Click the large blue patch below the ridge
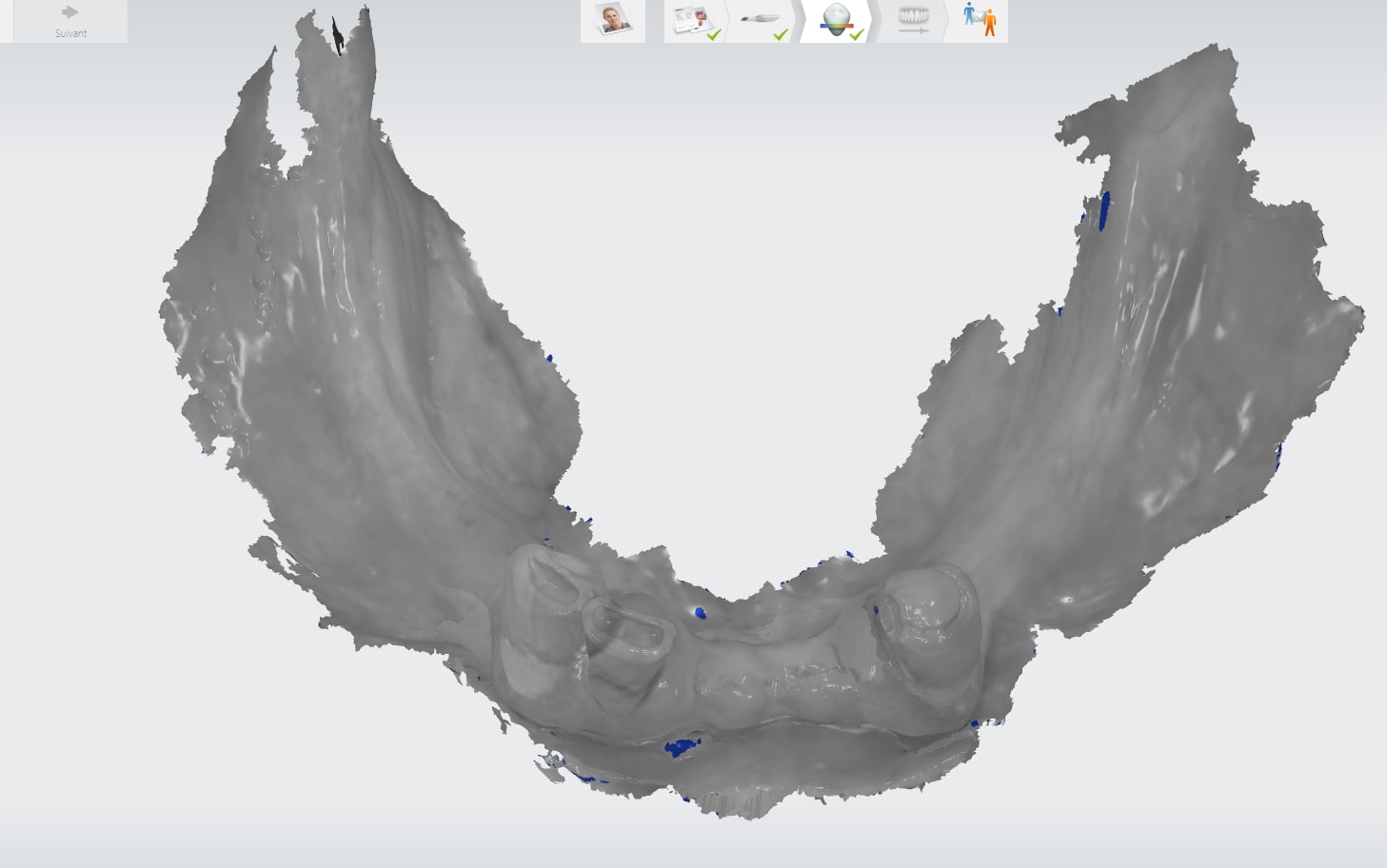The height and width of the screenshot is (868, 1387). coord(680,746)
